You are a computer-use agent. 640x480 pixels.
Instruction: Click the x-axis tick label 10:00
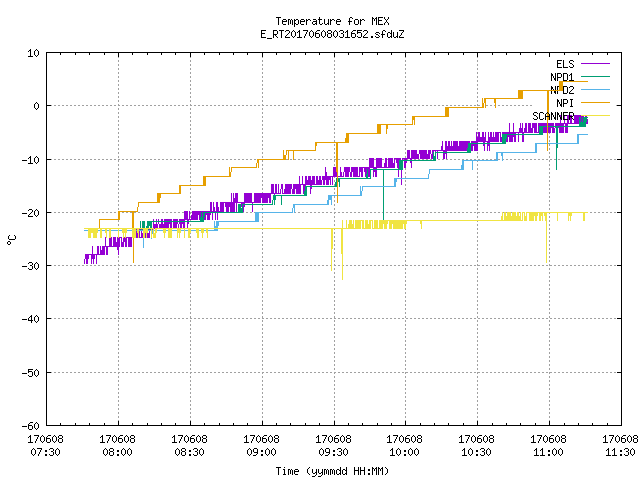coord(404,452)
